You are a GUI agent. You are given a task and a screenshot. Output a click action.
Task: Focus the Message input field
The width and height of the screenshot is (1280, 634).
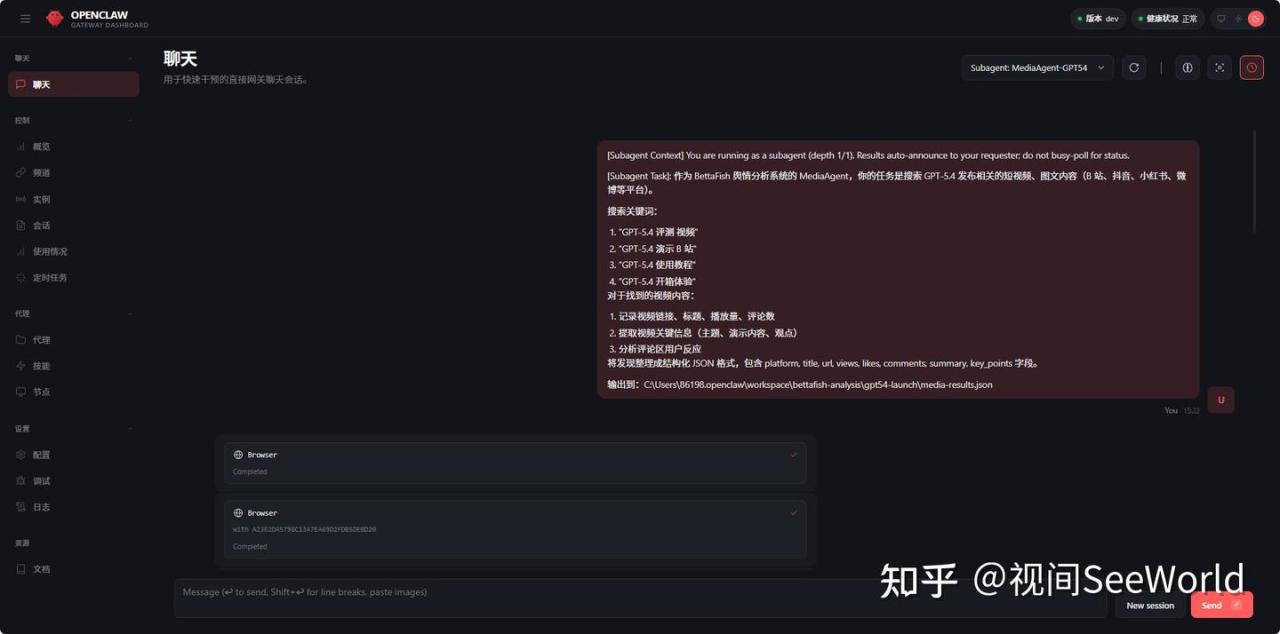pos(640,597)
